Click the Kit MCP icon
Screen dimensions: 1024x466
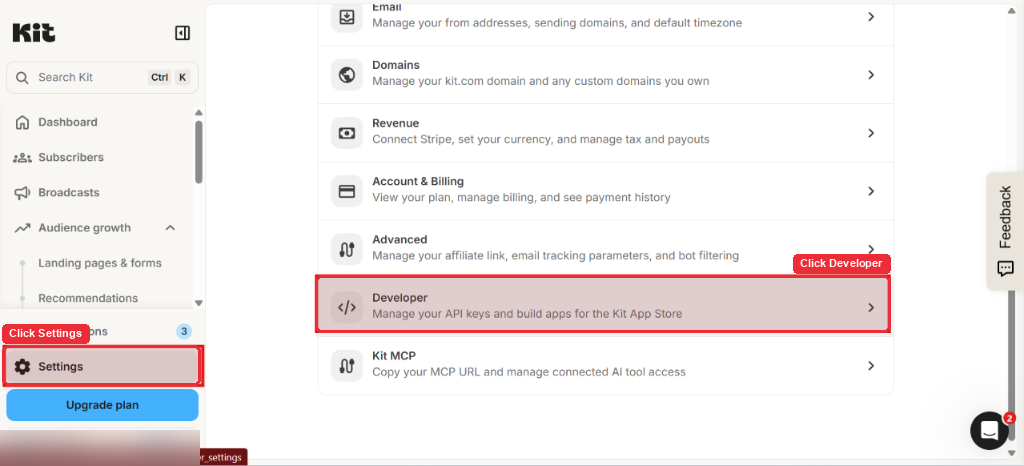(x=347, y=365)
